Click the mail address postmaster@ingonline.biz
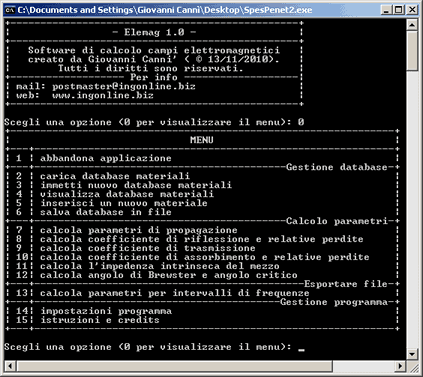The width and height of the screenshot is (423, 377). point(124,86)
